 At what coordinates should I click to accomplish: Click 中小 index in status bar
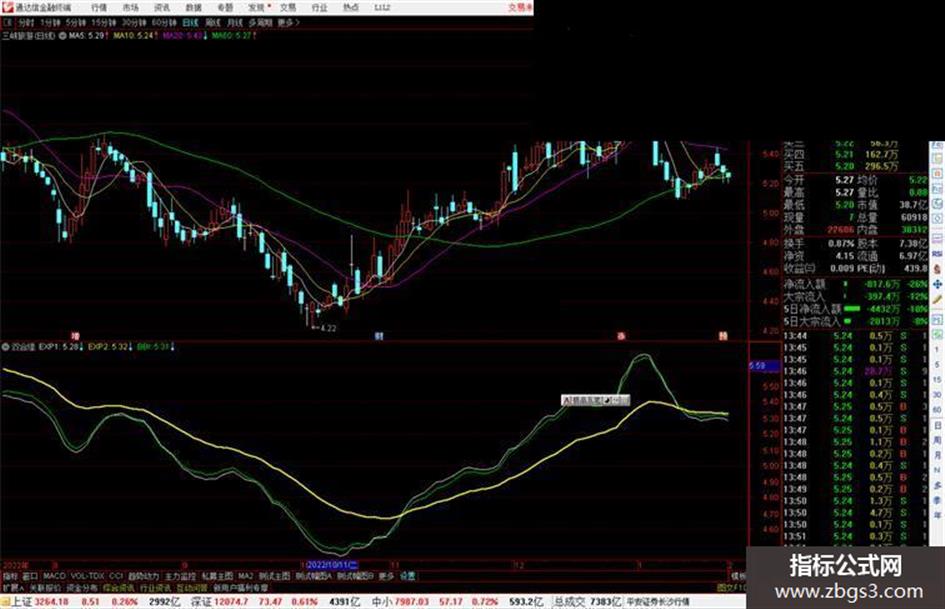click(382, 602)
